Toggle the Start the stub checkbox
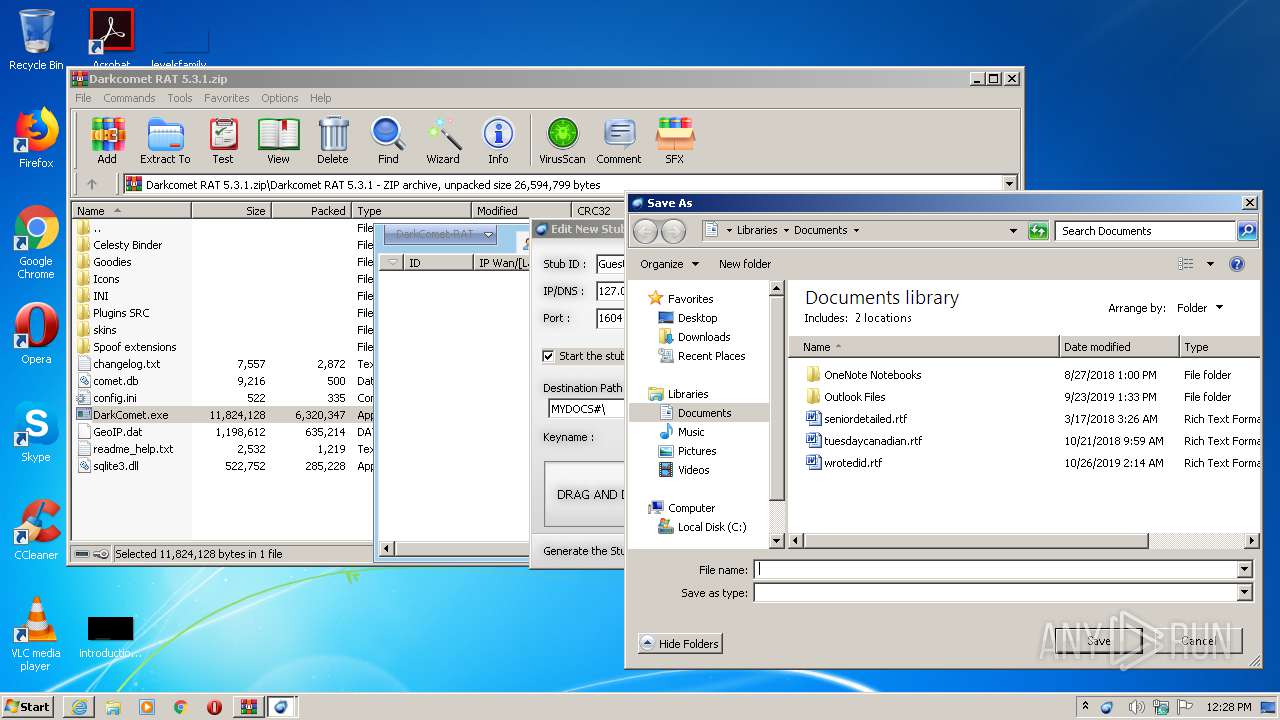 [548, 356]
